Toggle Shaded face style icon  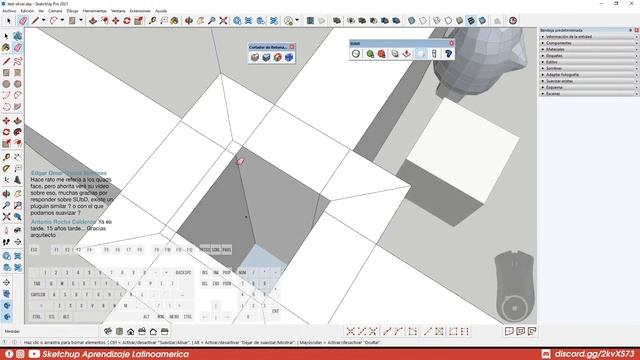click(460, 20)
